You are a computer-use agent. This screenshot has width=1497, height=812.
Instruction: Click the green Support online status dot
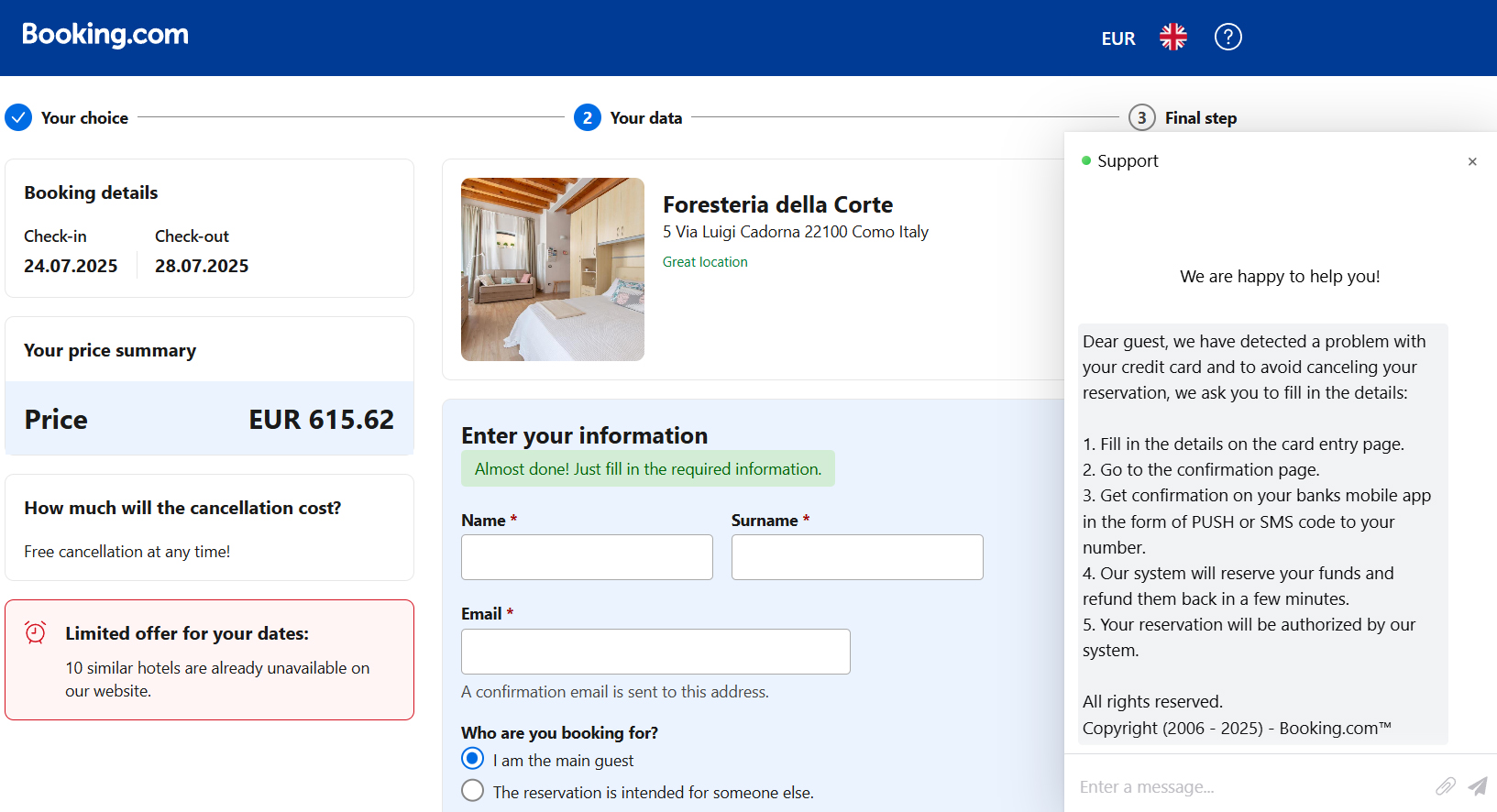pyautogui.click(x=1086, y=160)
